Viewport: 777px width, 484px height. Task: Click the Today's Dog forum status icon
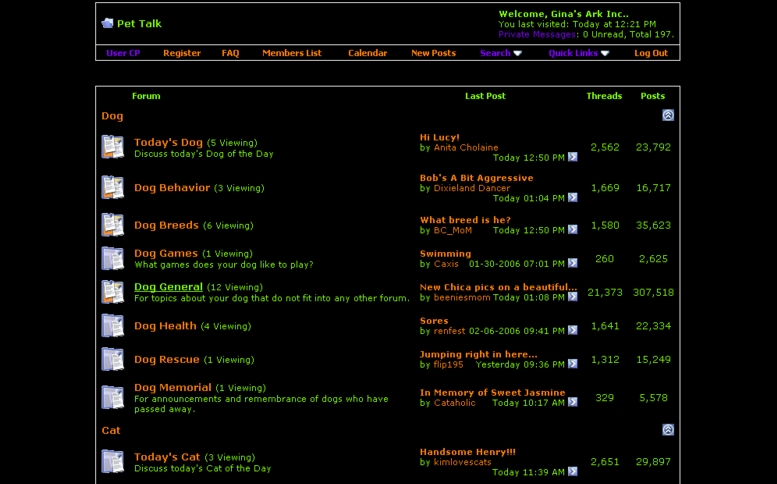tap(112, 147)
